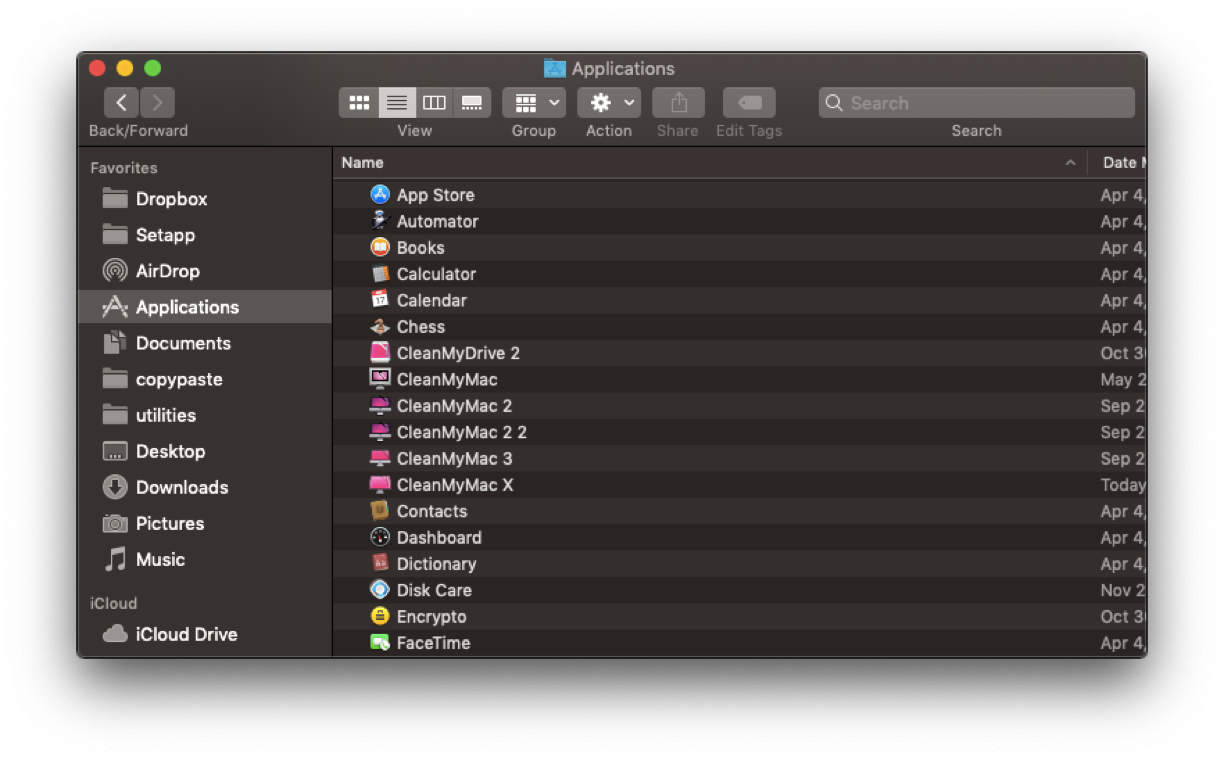Image resolution: width=1216 pixels, height=760 pixels.
Task: Select the CleanMyMac 2 2 name text
Action: pos(462,432)
